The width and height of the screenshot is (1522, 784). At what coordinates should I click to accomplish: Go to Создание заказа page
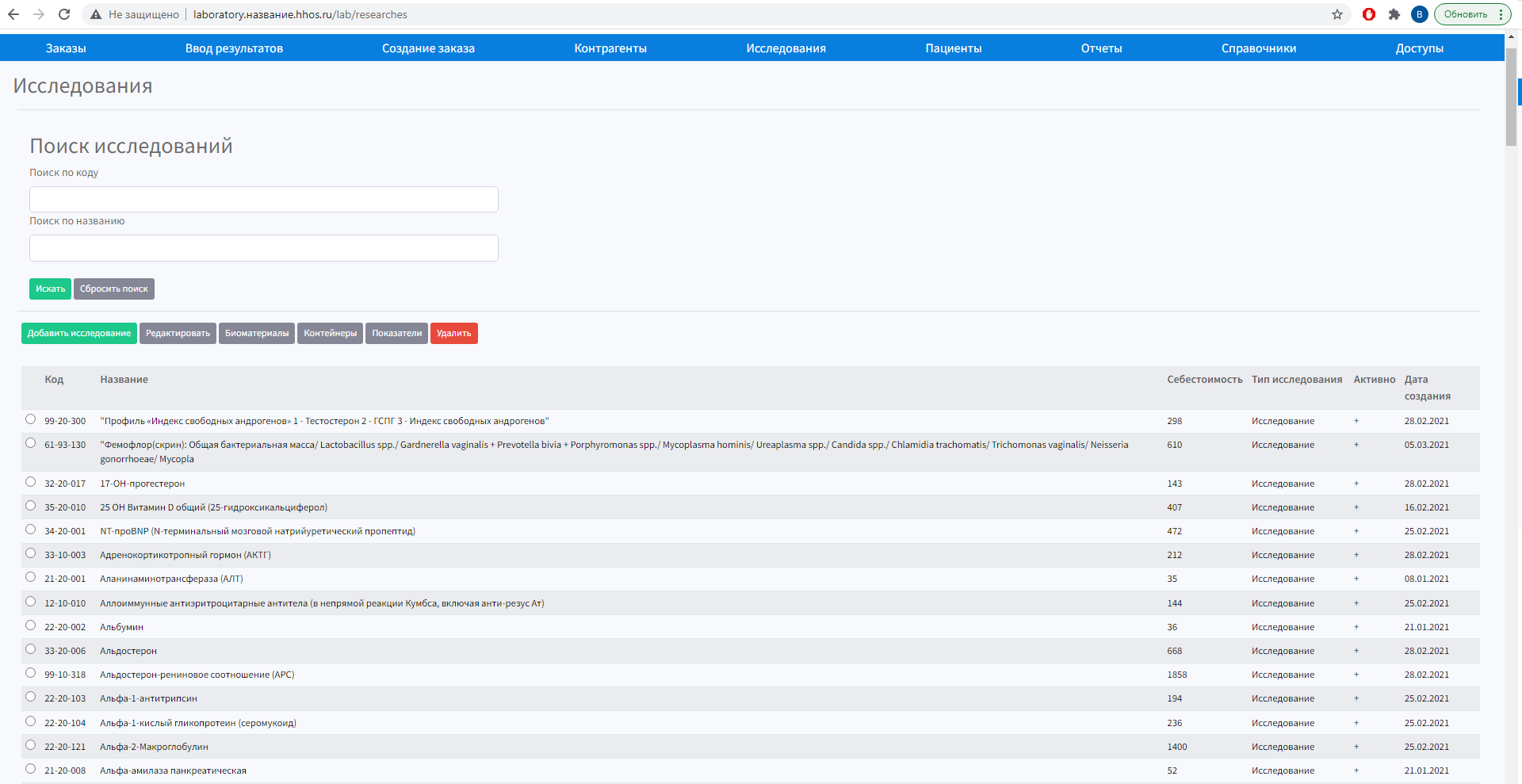tap(428, 48)
